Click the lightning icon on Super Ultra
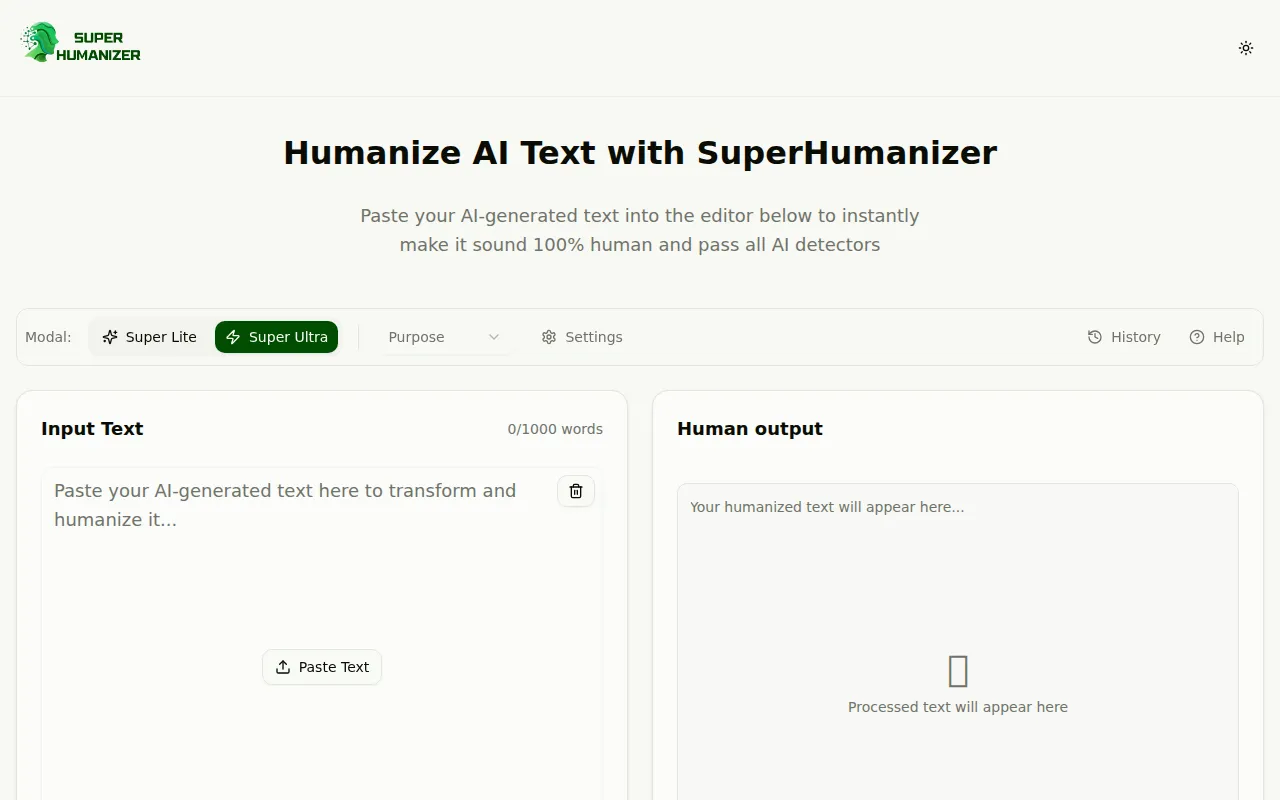The height and width of the screenshot is (800, 1280). 233,337
